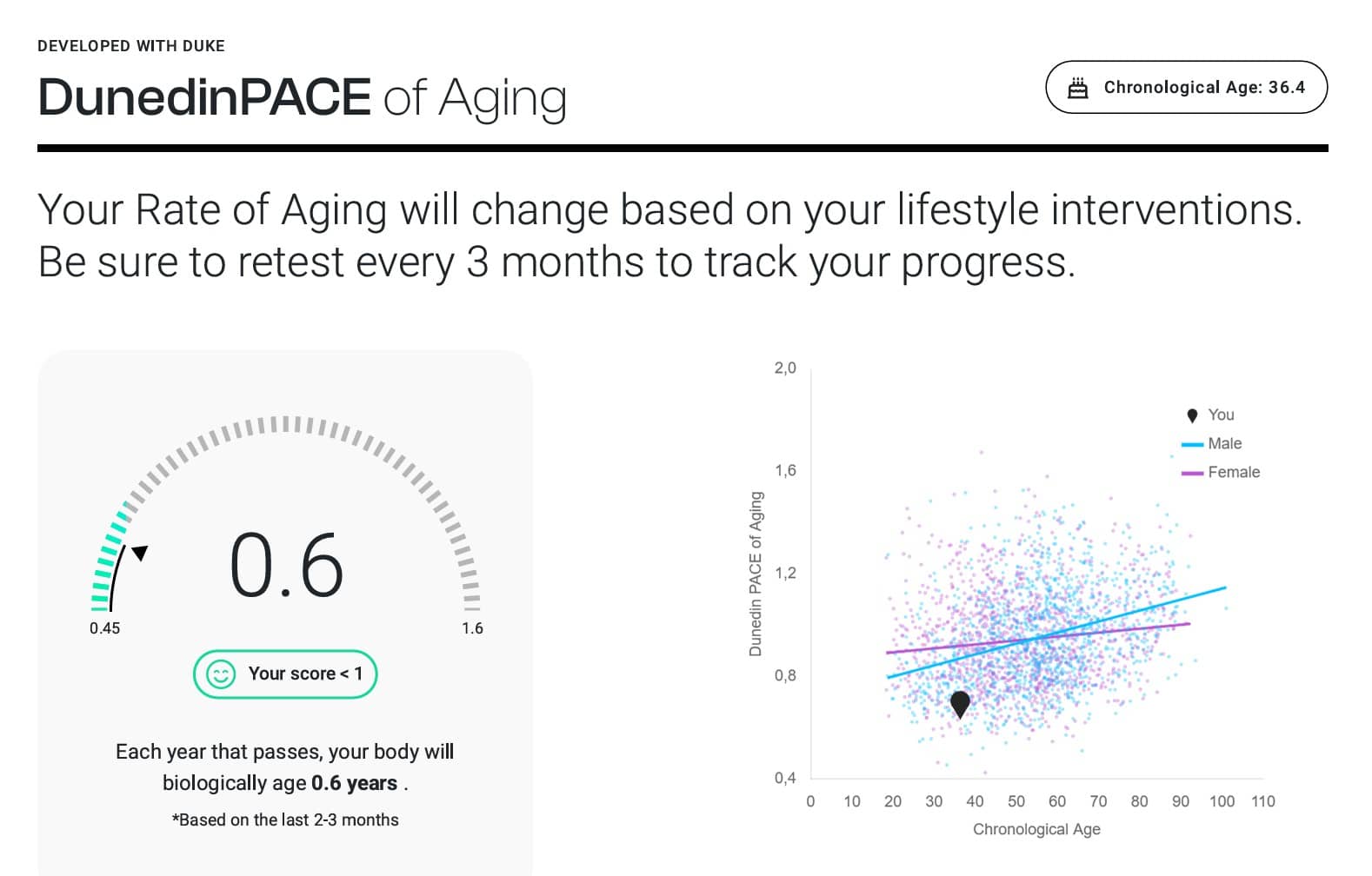Click the large 0.6 score number

point(286,566)
